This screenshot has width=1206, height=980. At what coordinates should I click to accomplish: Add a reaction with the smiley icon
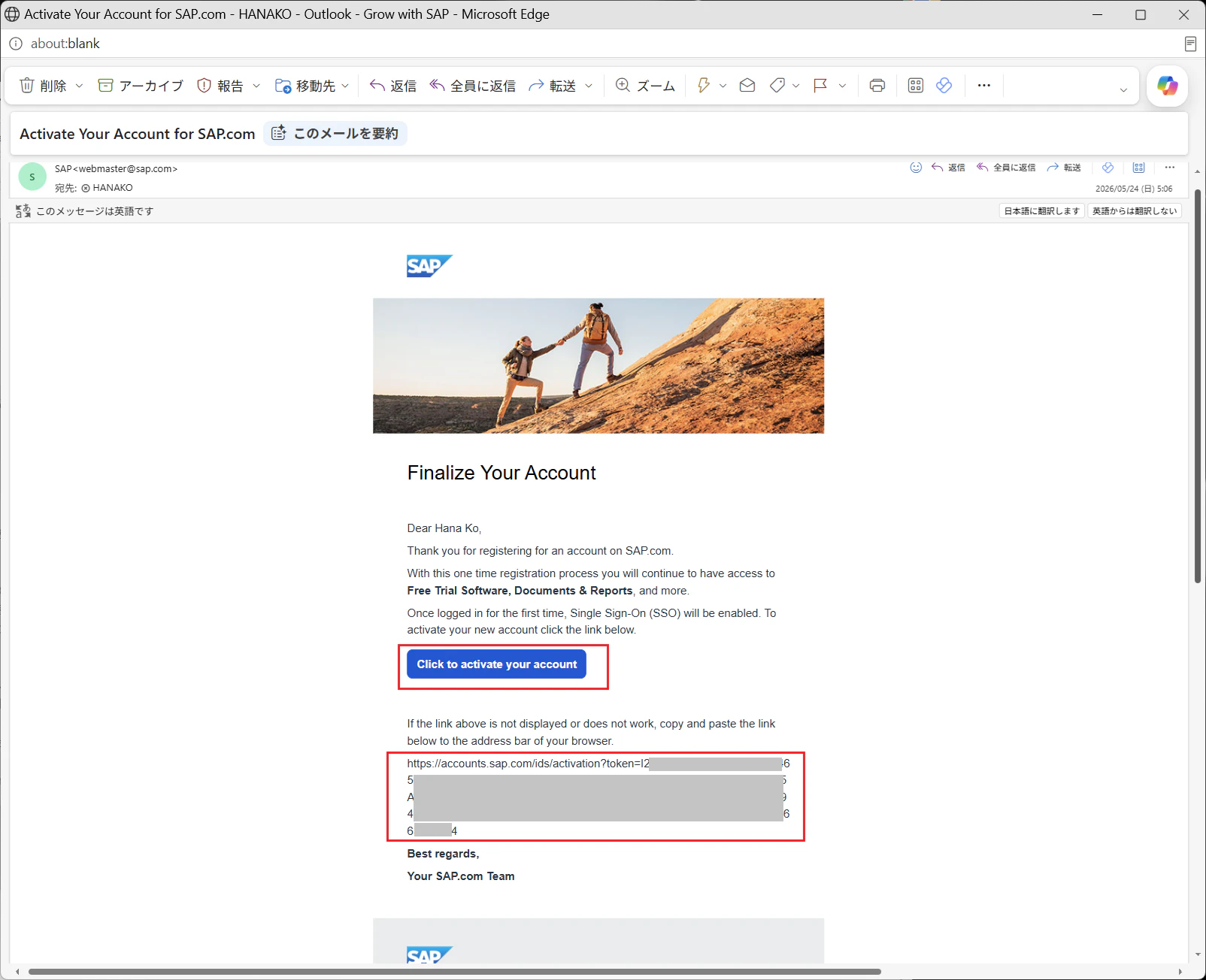click(x=916, y=168)
